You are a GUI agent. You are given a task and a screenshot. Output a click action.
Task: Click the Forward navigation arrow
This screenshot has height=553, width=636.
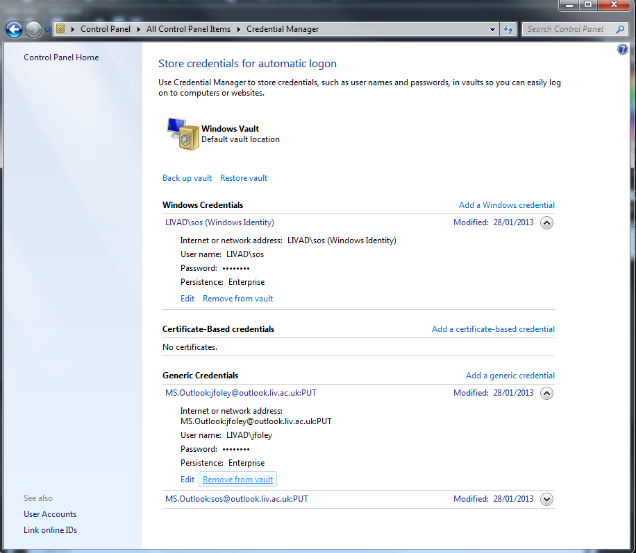pos(33,29)
